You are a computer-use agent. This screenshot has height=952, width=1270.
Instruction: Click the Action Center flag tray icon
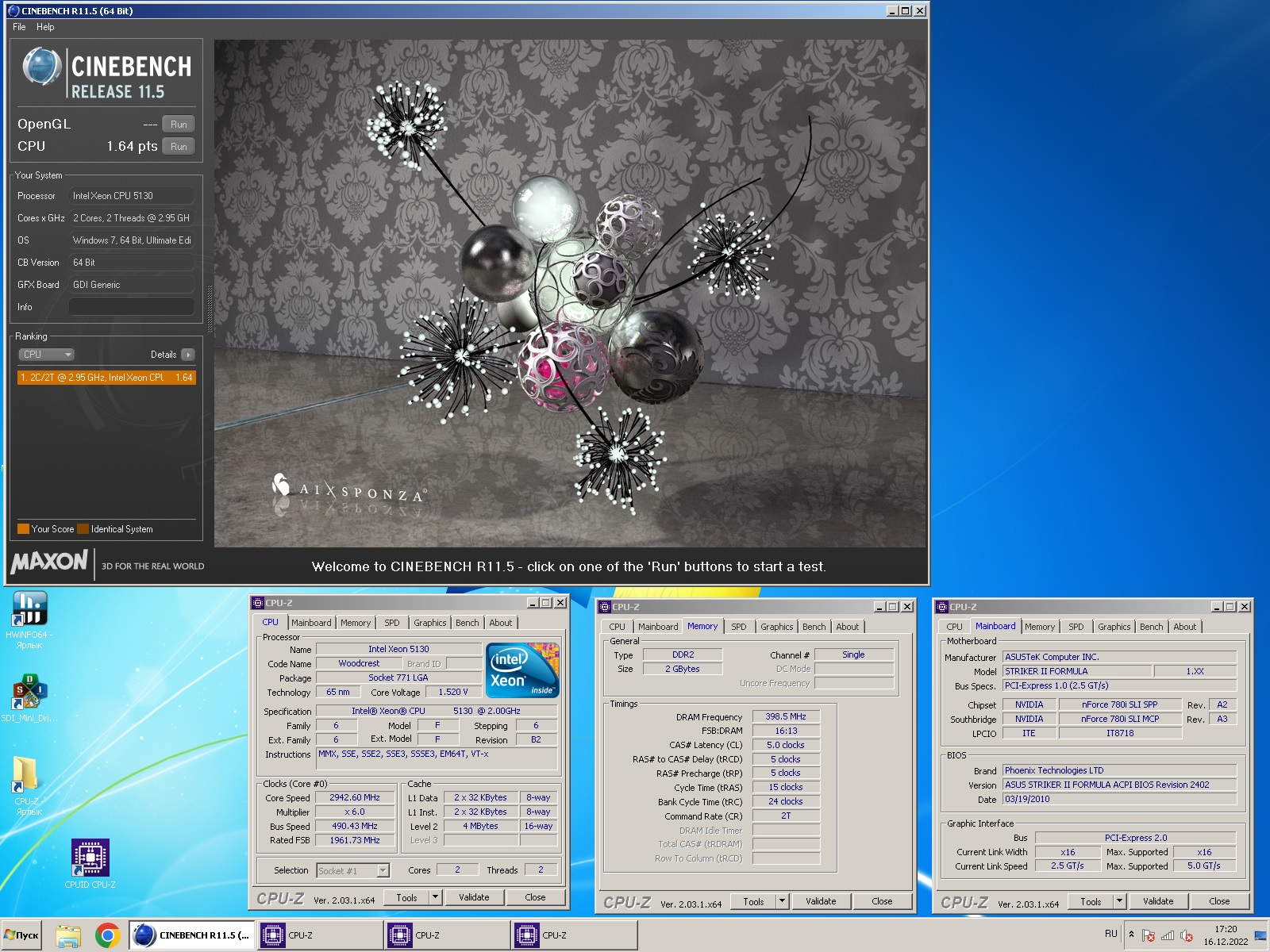click(x=1149, y=935)
